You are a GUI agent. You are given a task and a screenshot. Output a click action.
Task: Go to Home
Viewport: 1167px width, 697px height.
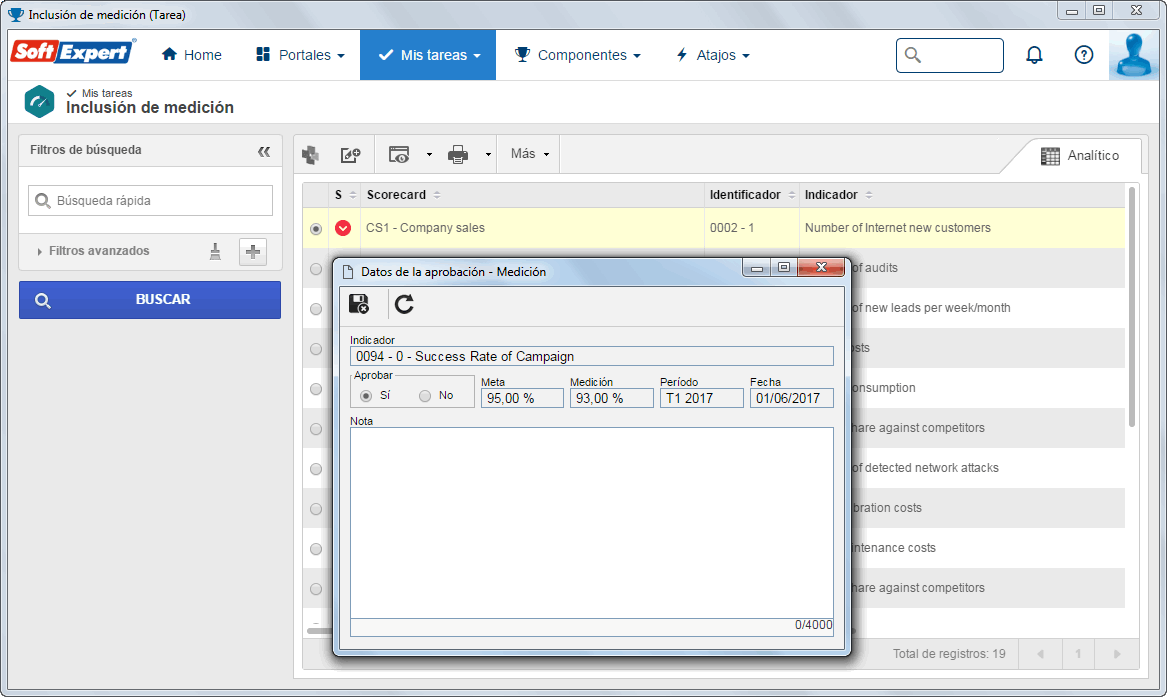pyautogui.click(x=191, y=55)
